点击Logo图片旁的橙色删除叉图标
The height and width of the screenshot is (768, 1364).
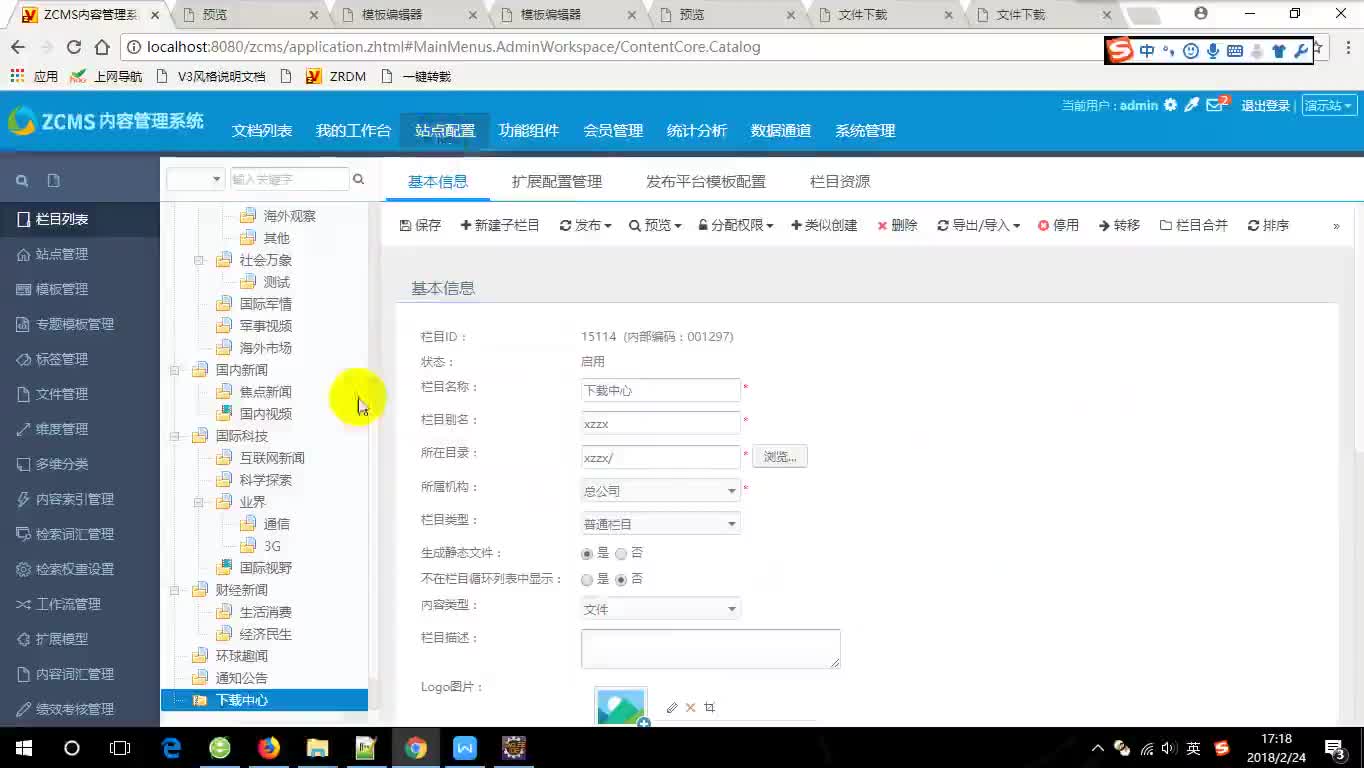[x=689, y=707]
